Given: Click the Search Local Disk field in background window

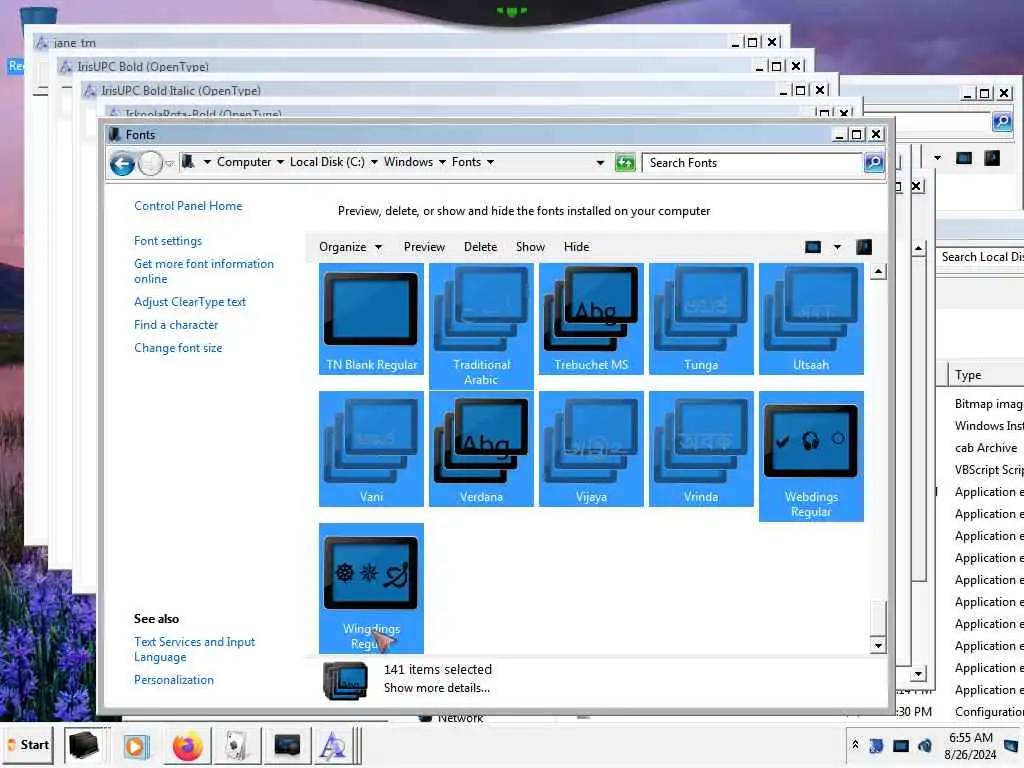Looking at the screenshot, I should pos(980,257).
